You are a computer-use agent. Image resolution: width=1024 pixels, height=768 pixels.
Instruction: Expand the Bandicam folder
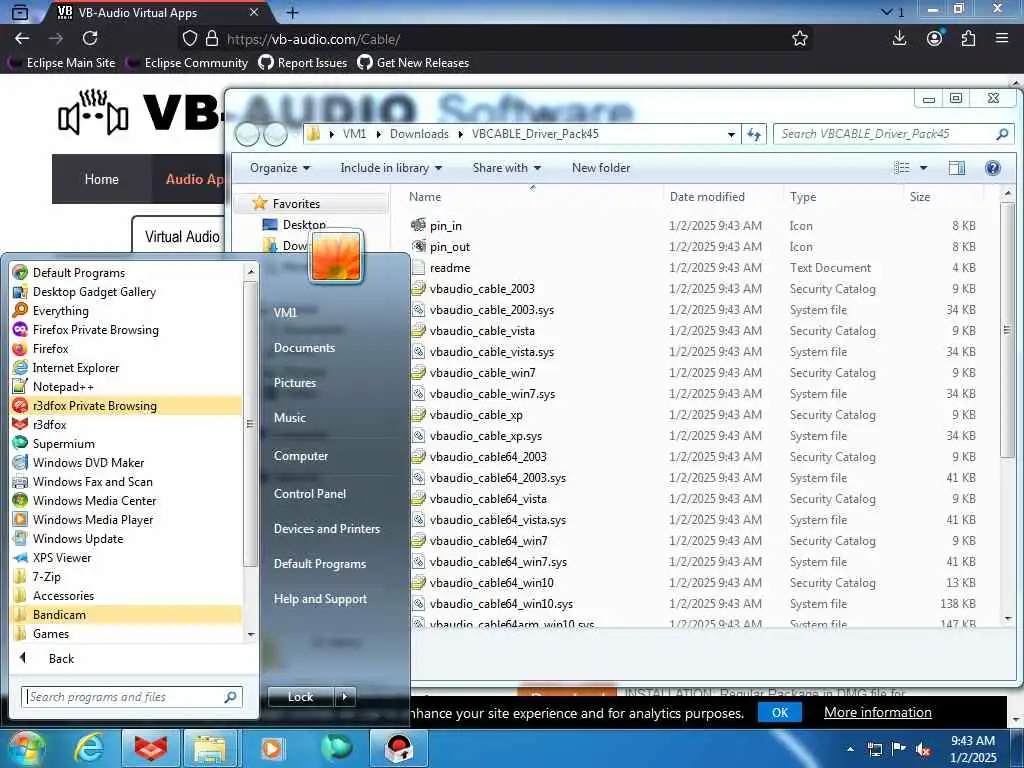(59, 613)
